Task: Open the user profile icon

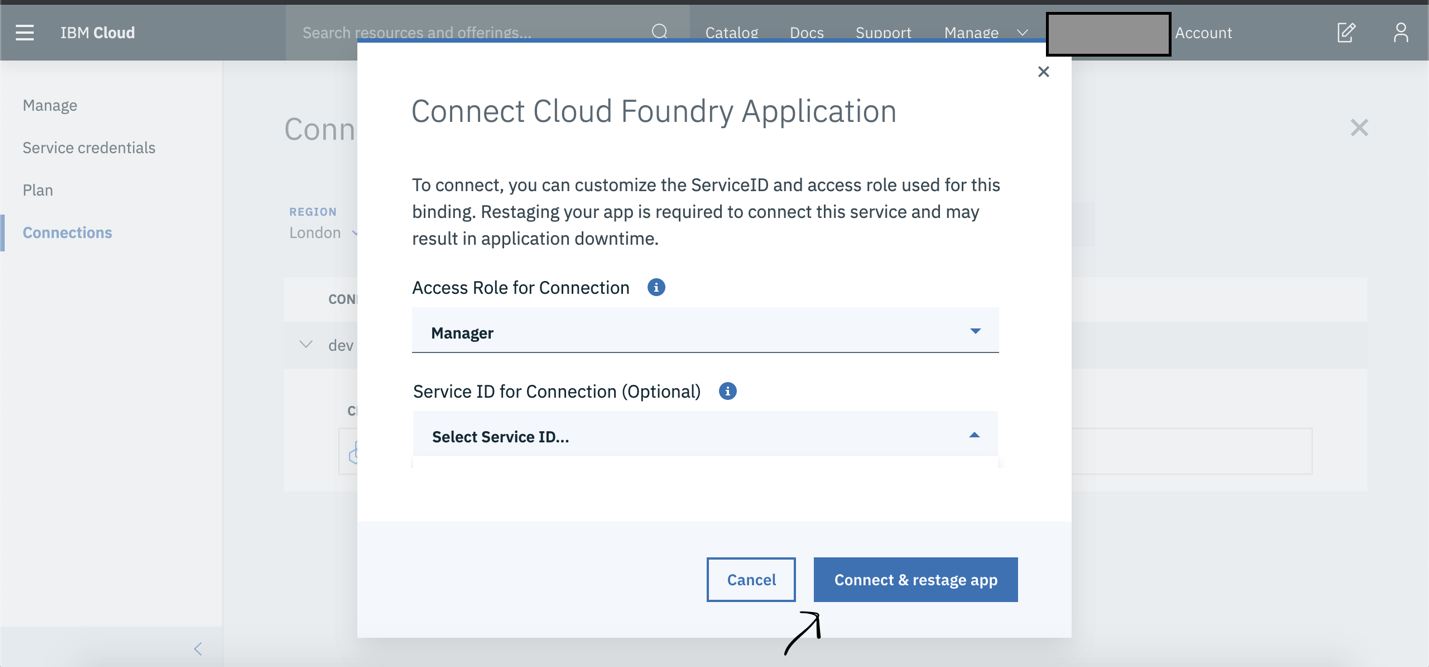Action: tap(1401, 32)
